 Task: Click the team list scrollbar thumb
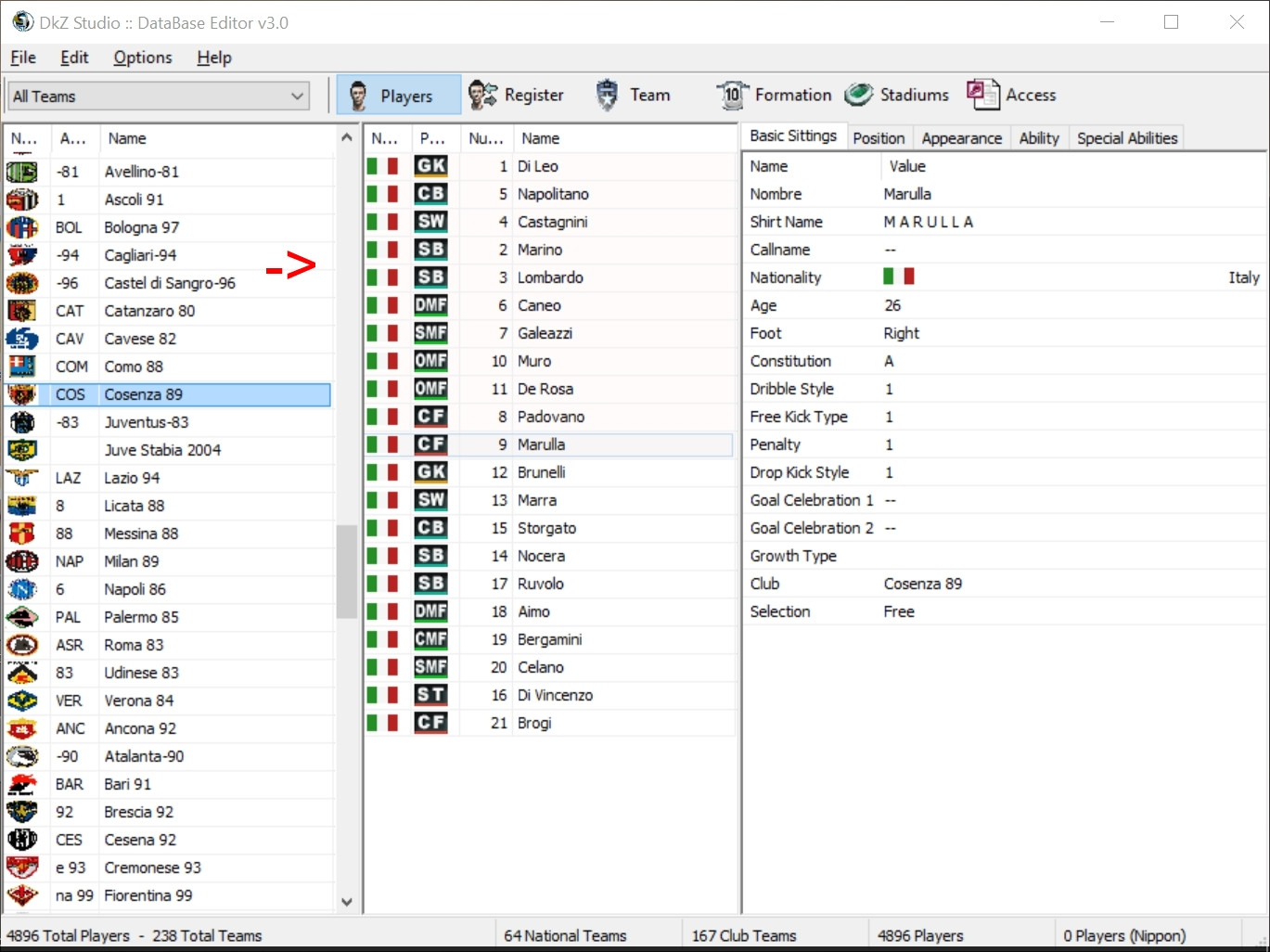347,572
